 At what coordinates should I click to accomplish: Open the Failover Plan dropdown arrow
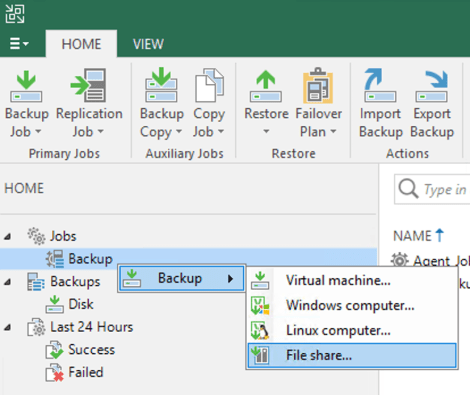tap(333, 132)
